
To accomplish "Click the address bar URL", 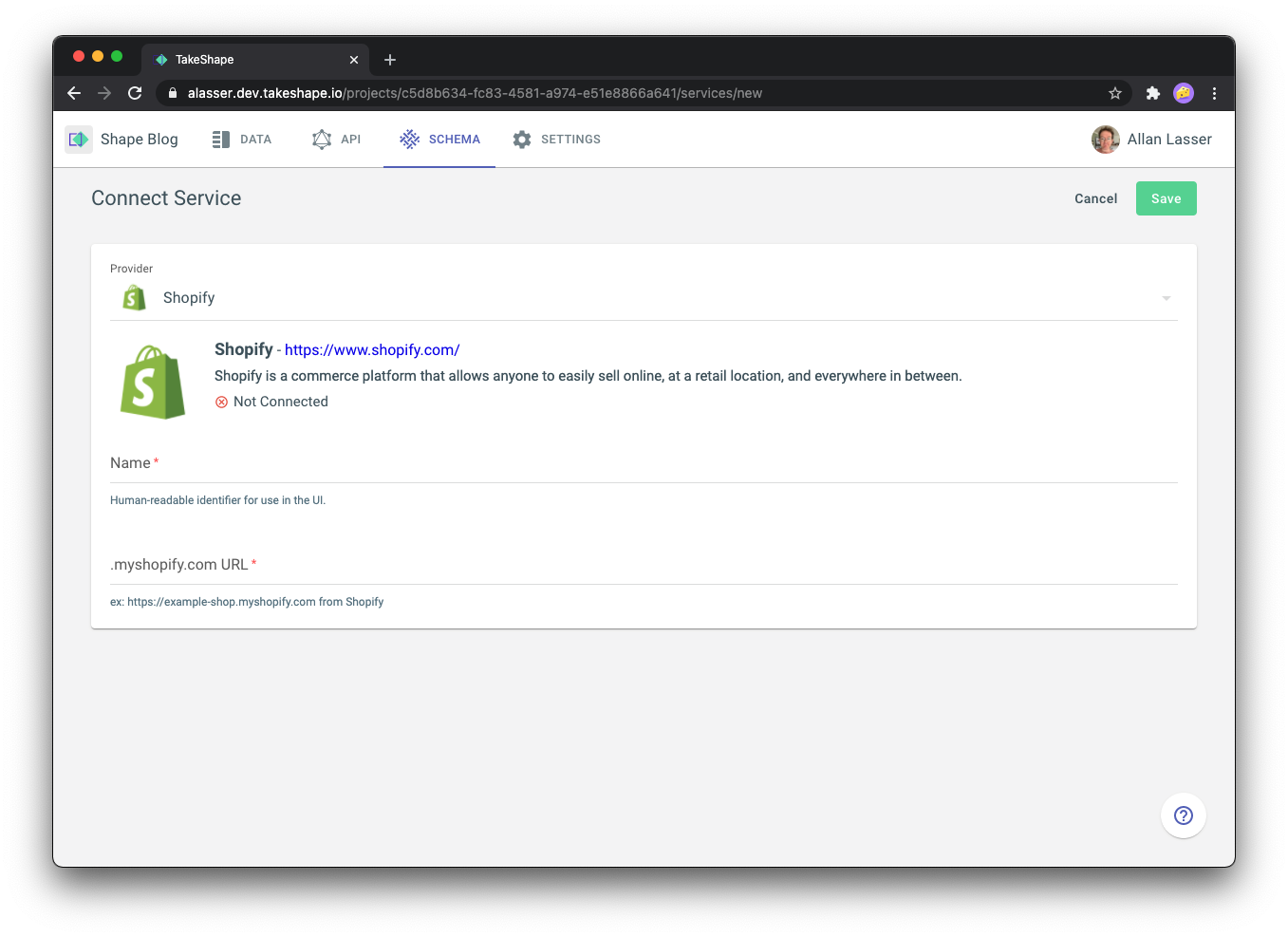I will pyautogui.click(x=475, y=93).
